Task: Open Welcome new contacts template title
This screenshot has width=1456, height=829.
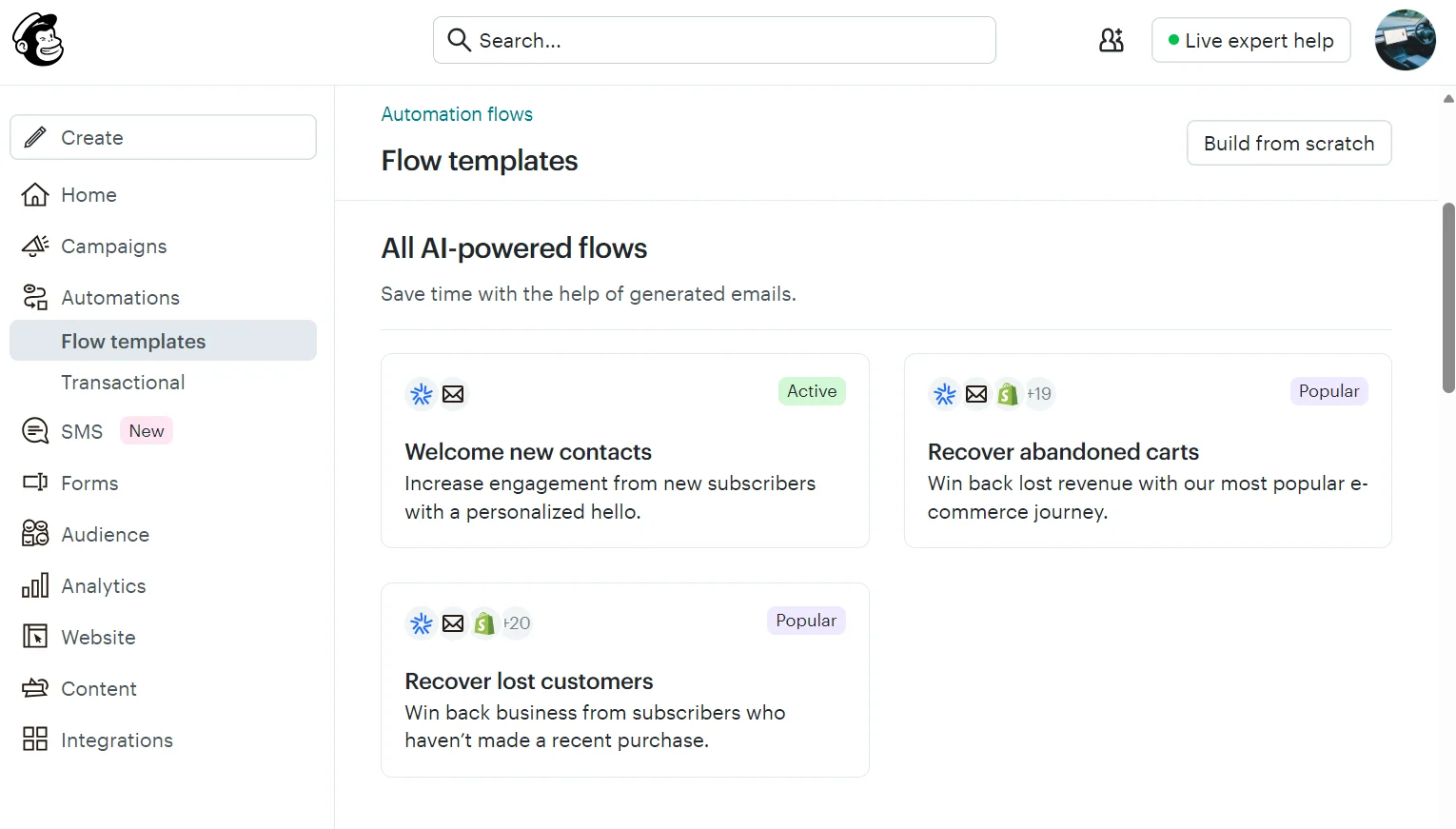Action: (x=528, y=452)
